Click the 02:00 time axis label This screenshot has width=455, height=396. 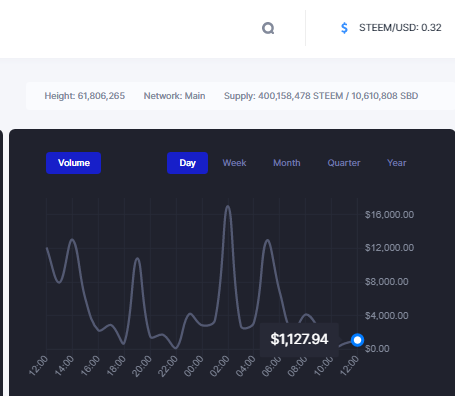220,366
